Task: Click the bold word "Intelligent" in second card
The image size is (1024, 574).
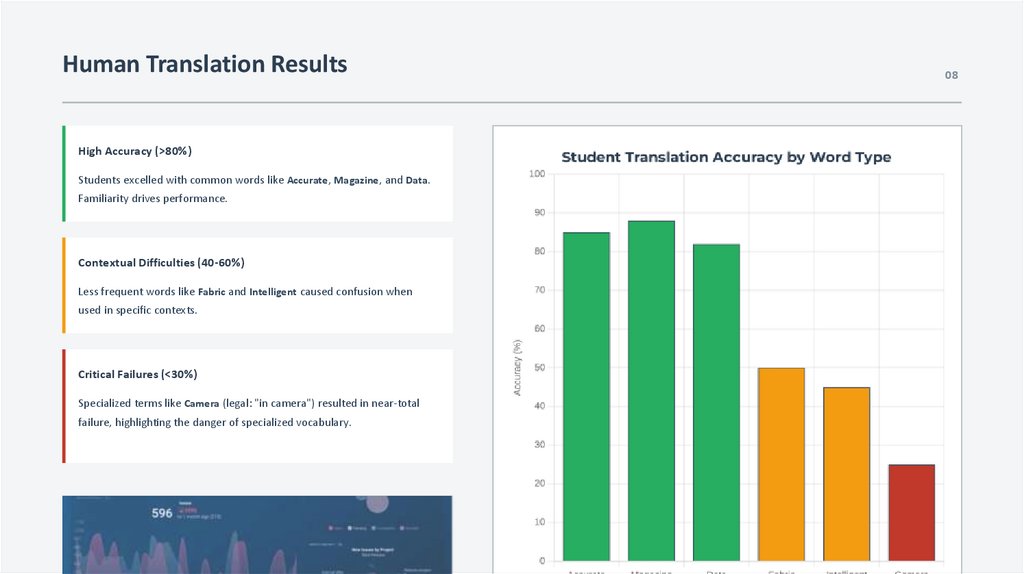Action: pos(273,292)
